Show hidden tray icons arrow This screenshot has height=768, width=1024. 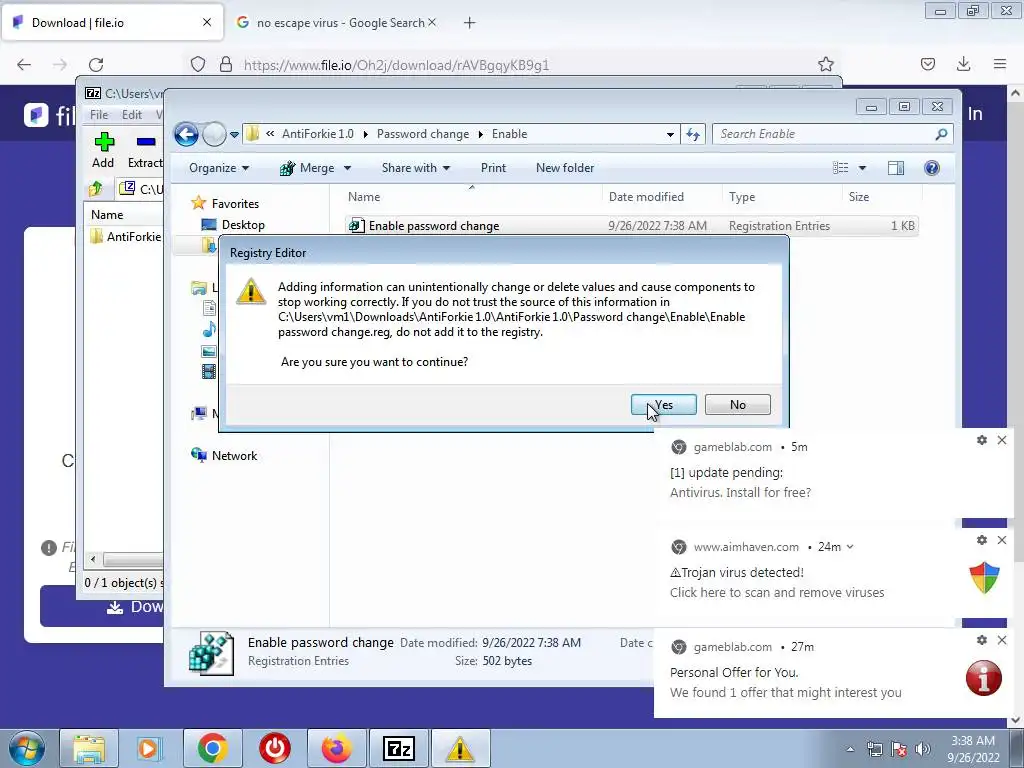click(850, 749)
